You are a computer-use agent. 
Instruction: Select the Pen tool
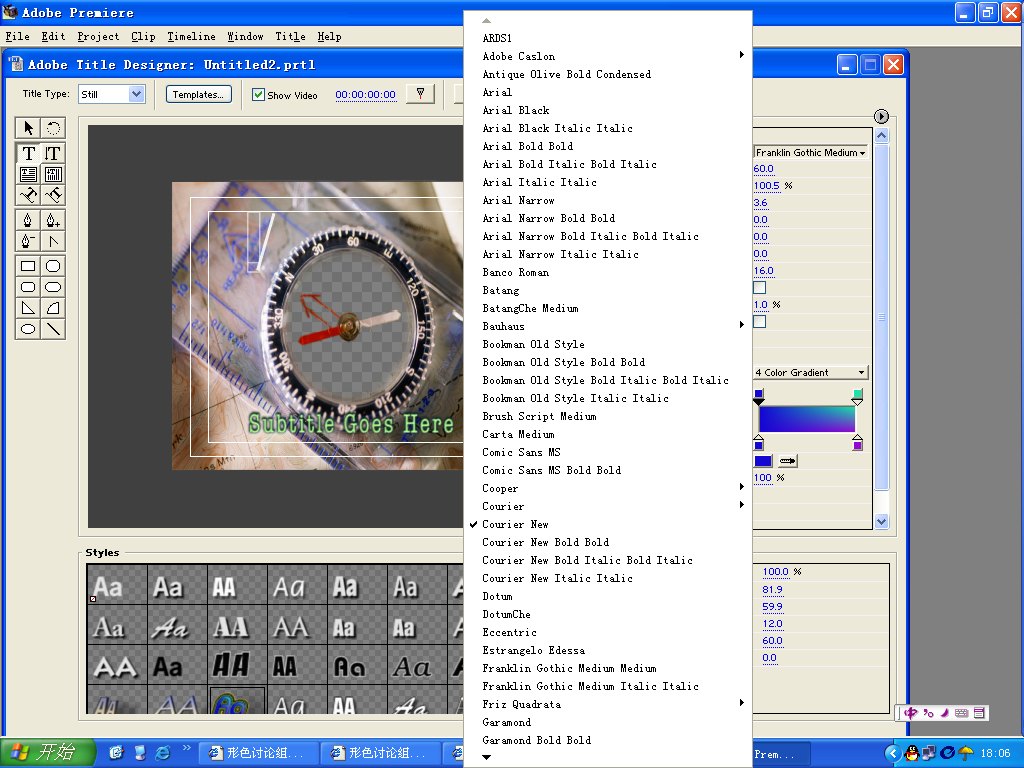(28, 221)
